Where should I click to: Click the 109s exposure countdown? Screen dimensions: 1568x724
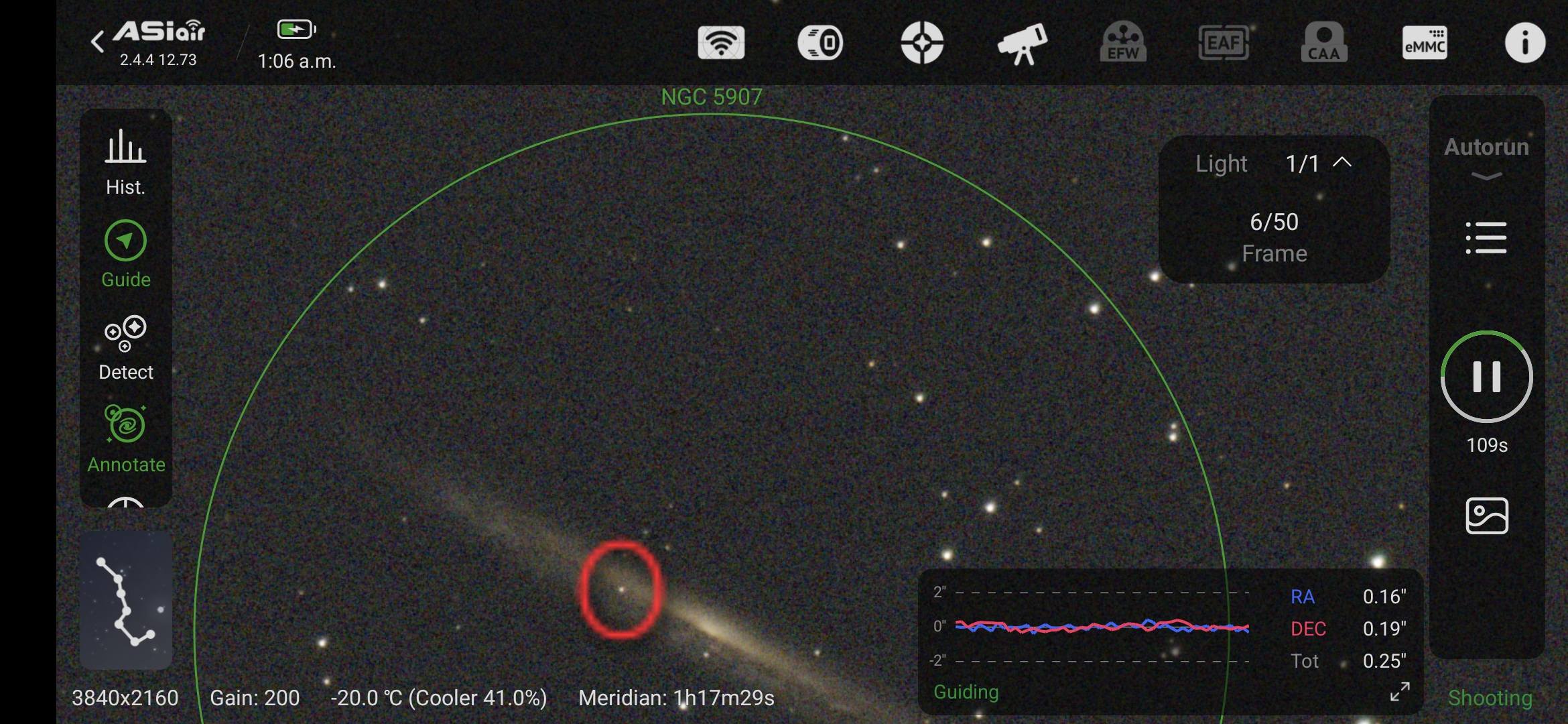(x=1487, y=445)
